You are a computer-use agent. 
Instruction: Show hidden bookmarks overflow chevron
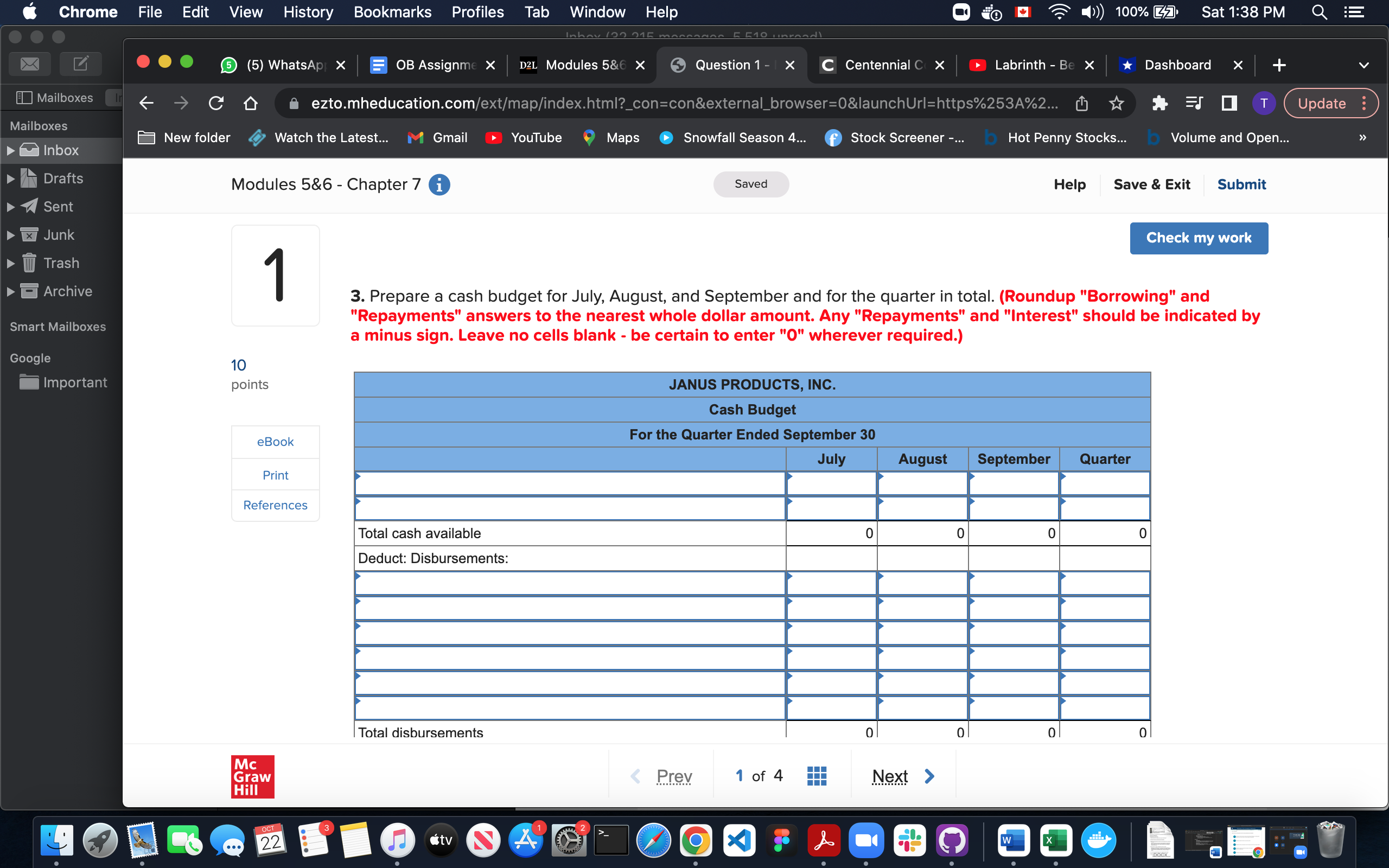point(1362,138)
